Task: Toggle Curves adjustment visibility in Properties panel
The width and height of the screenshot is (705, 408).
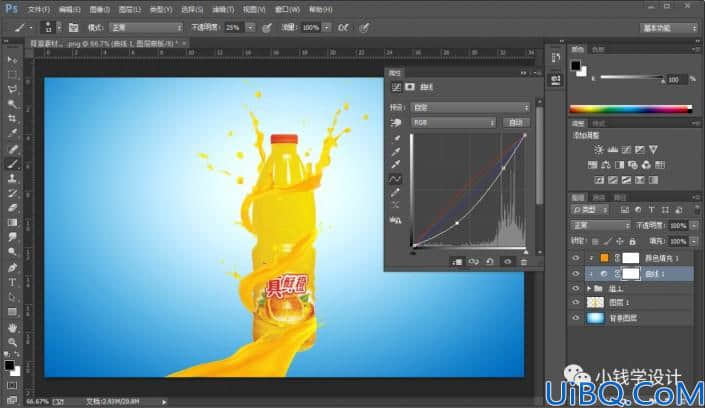Action: [508, 262]
